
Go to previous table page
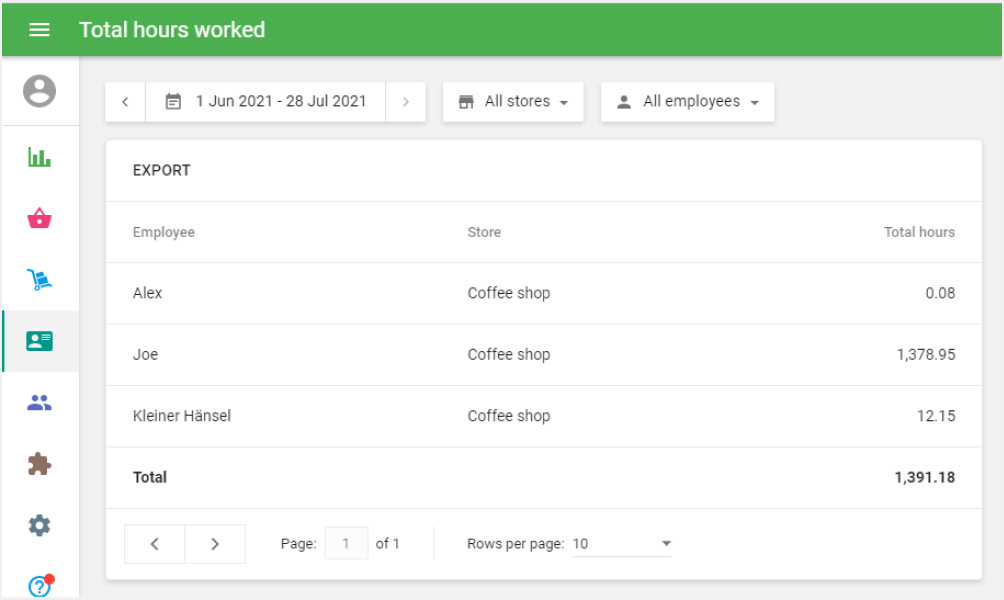(x=155, y=544)
